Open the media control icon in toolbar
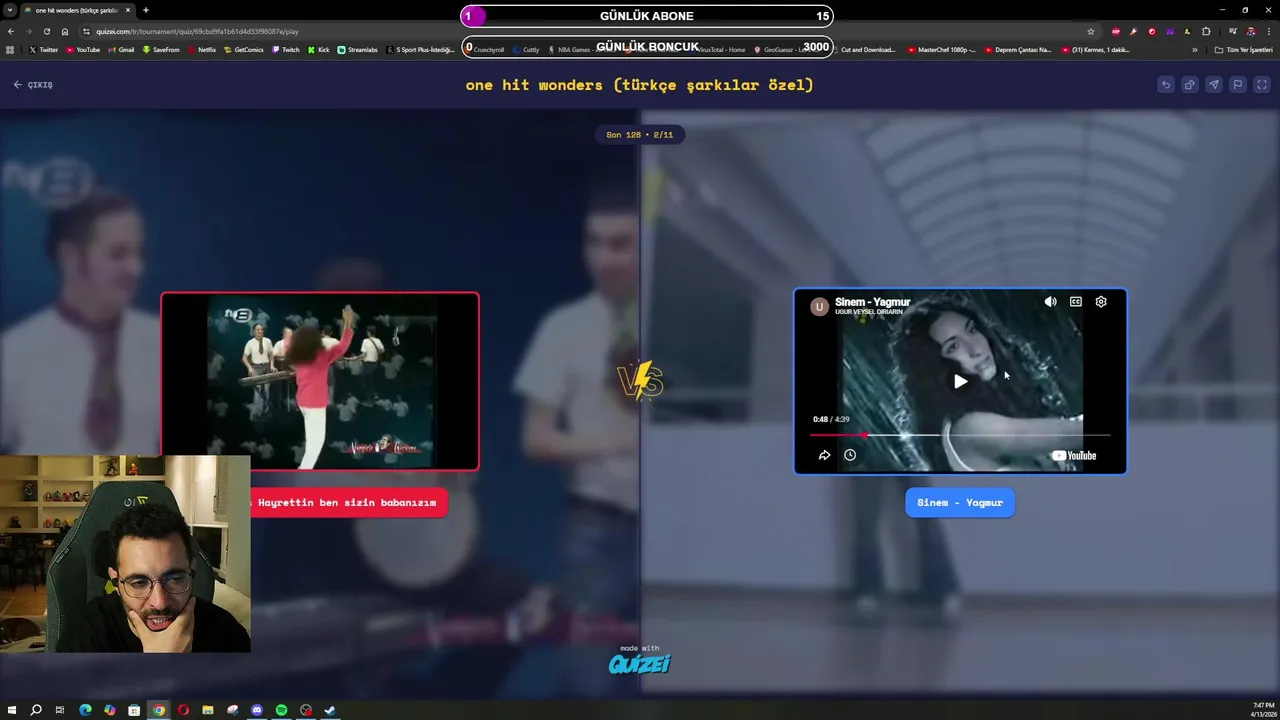 1232,31
